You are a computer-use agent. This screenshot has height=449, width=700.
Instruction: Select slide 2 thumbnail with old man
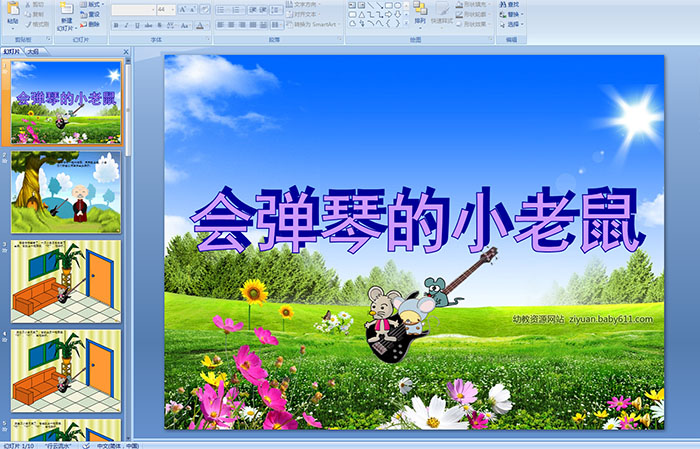pos(66,192)
